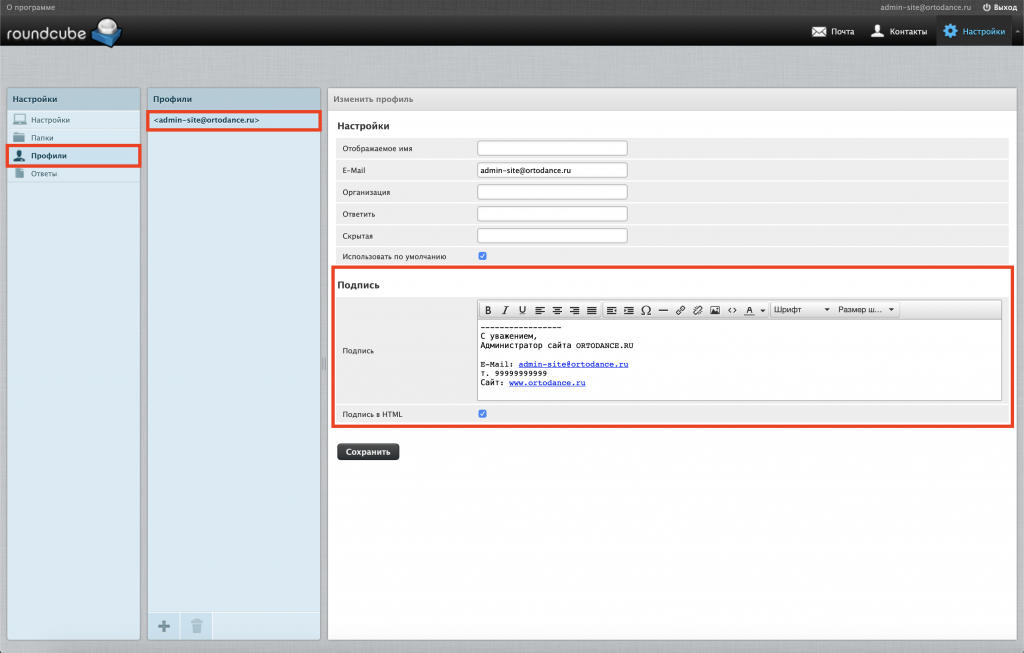Open Папки section in sidebar

pyautogui.click(x=74, y=138)
